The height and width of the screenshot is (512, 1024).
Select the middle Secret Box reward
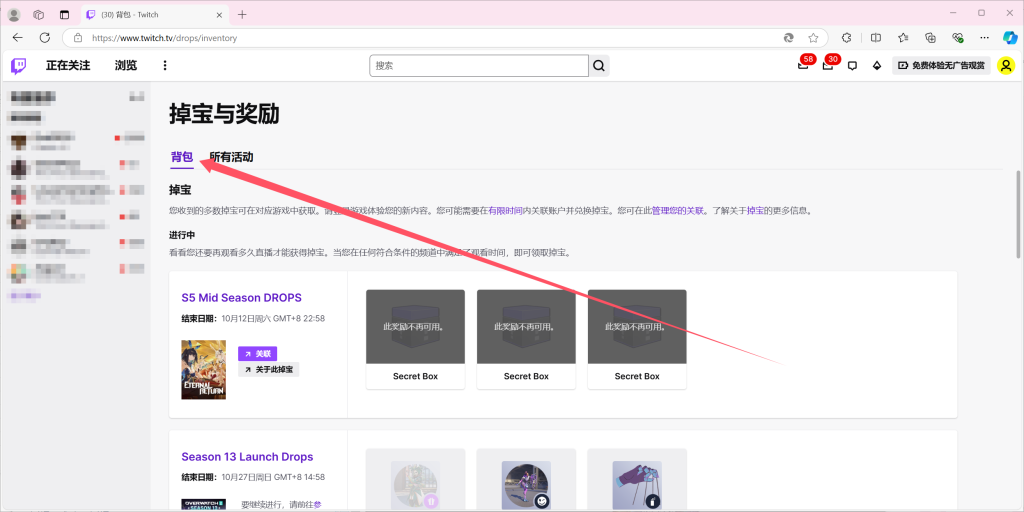(526, 340)
